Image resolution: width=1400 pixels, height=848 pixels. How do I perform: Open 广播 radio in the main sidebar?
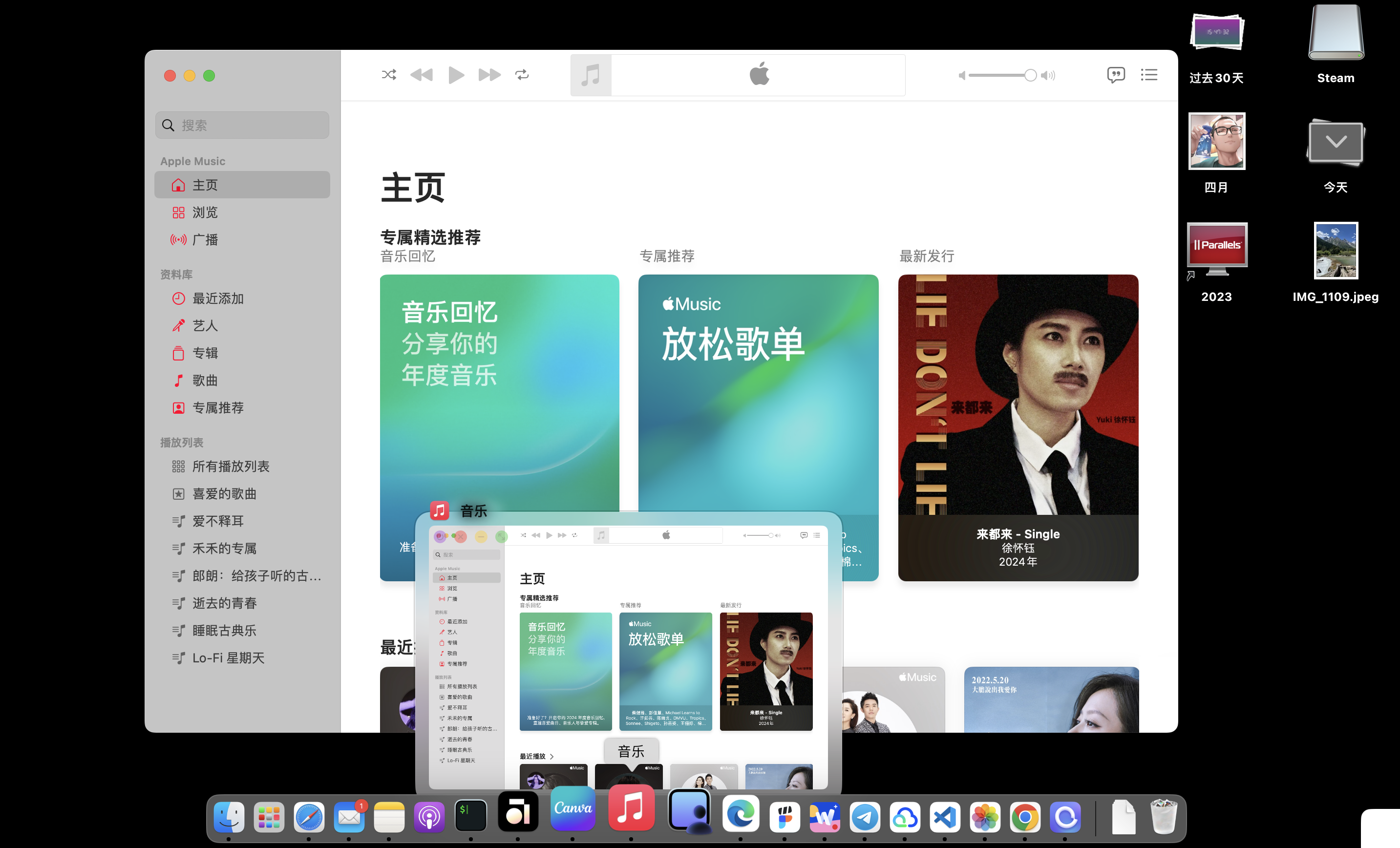[x=242, y=239]
